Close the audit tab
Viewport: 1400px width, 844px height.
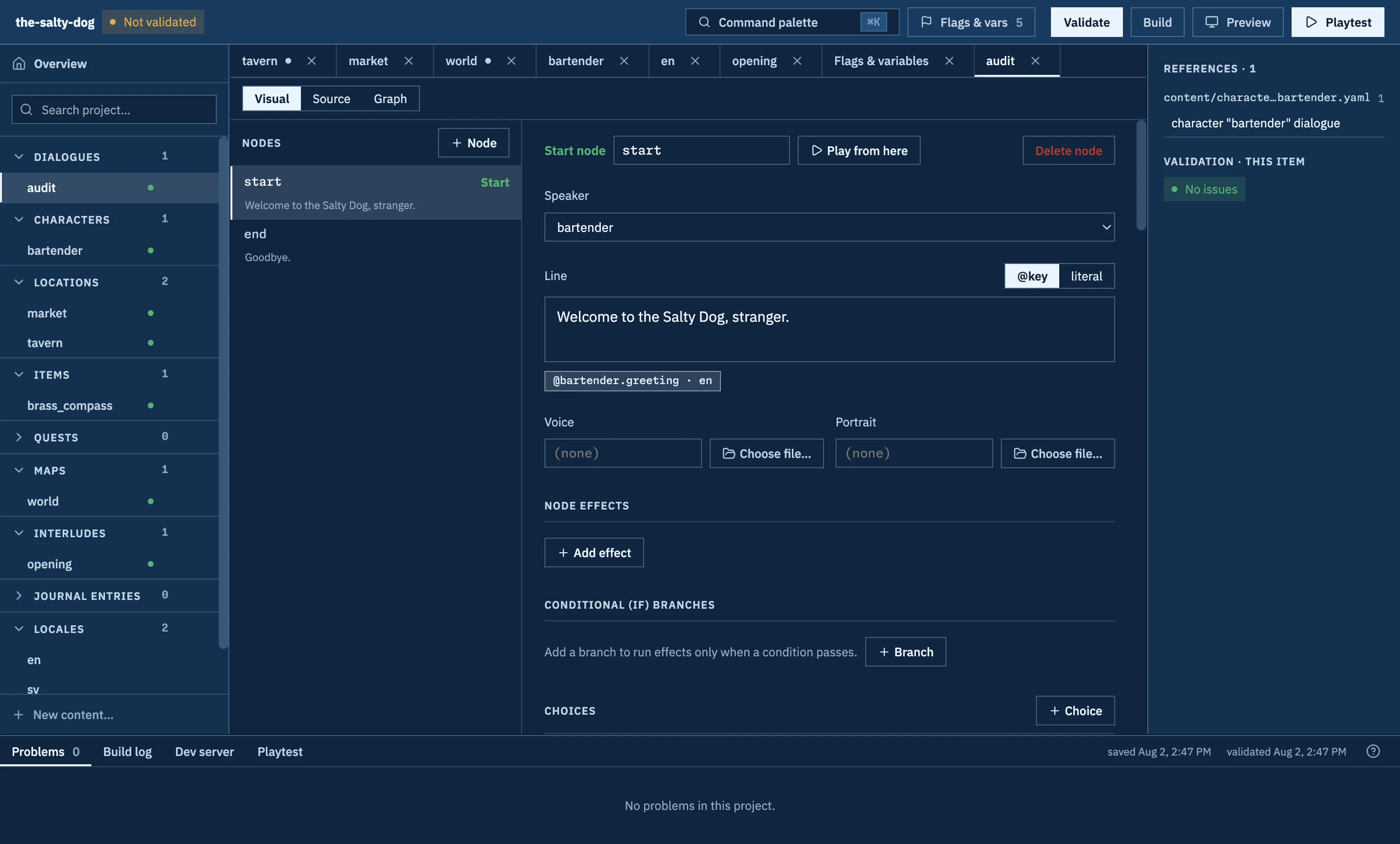[x=1035, y=61]
